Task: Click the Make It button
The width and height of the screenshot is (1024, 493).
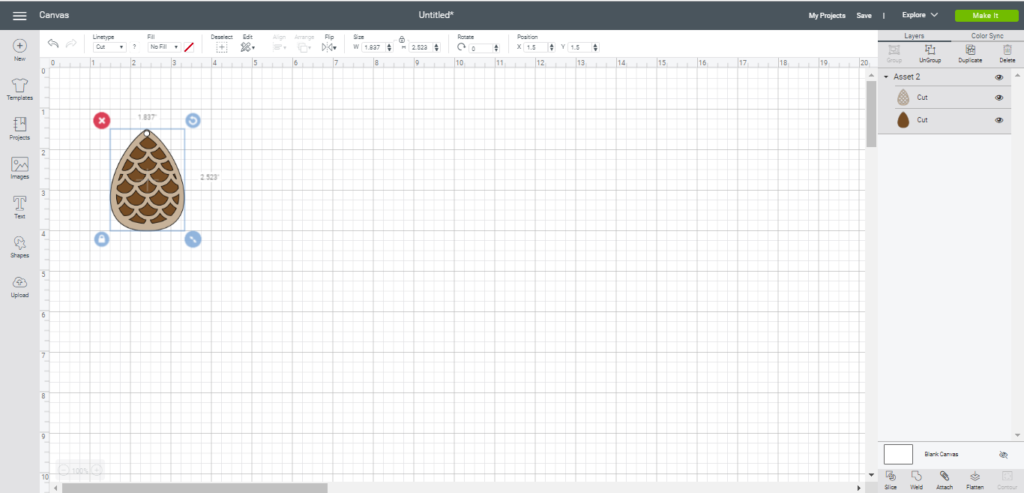Action: click(x=982, y=16)
